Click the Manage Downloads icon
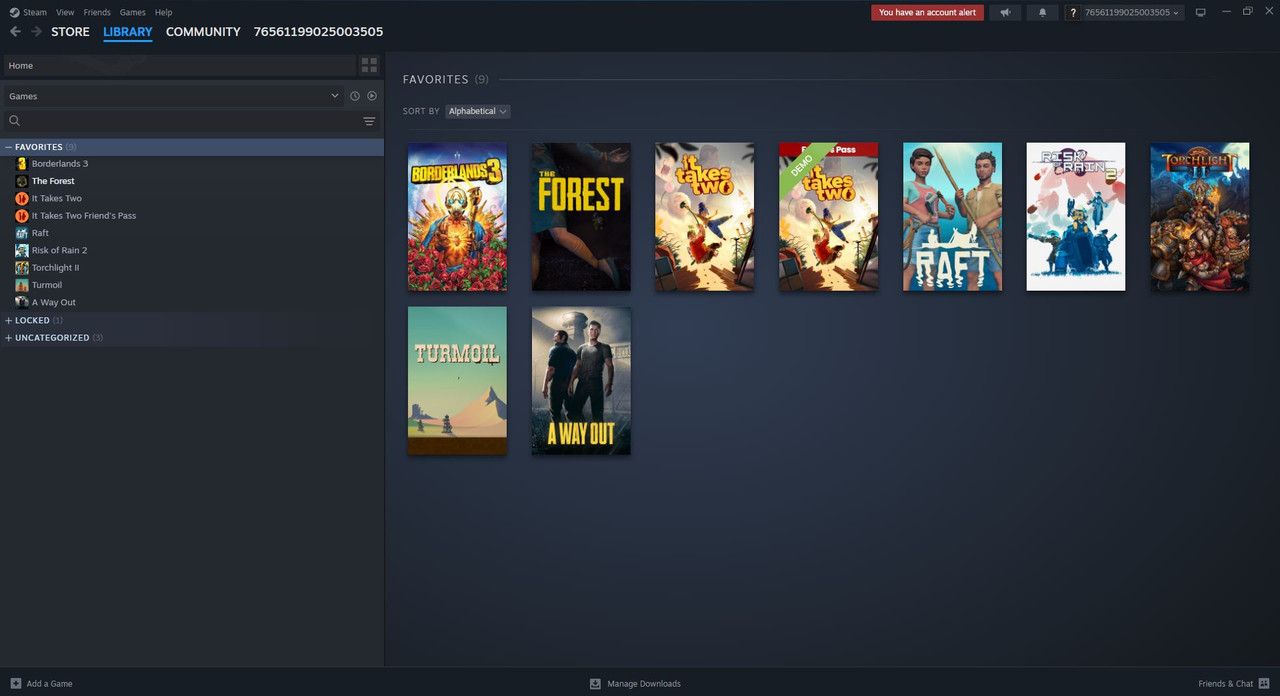Image resolution: width=1280 pixels, height=696 pixels. [595, 684]
